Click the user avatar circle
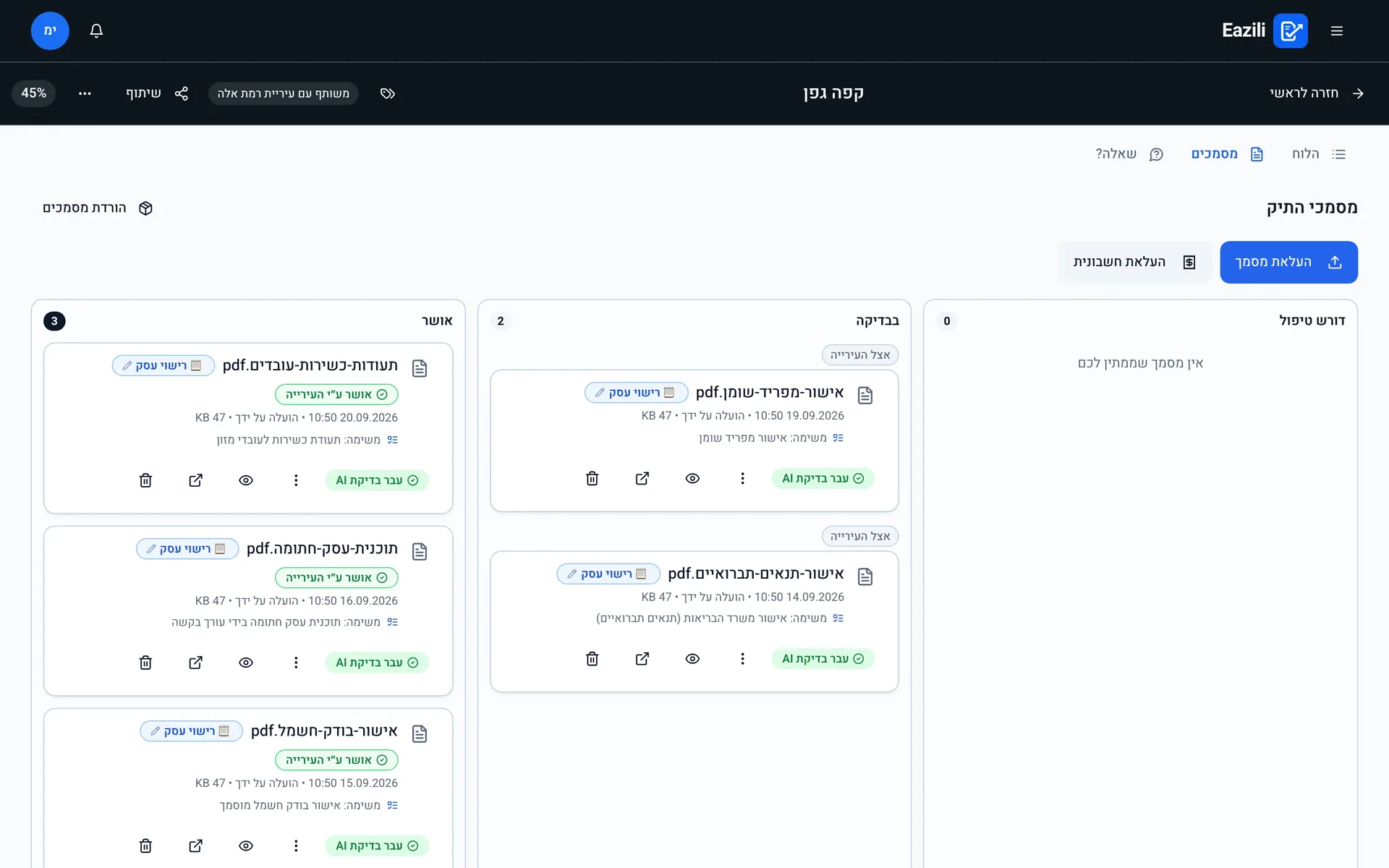Image resolution: width=1389 pixels, height=868 pixels. click(x=50, y=30)
